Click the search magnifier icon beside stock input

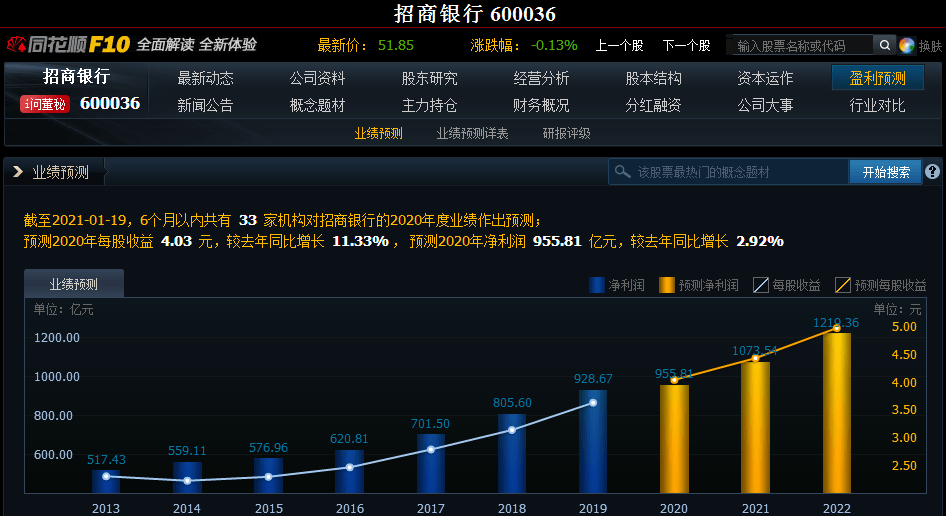coord(884,45)
